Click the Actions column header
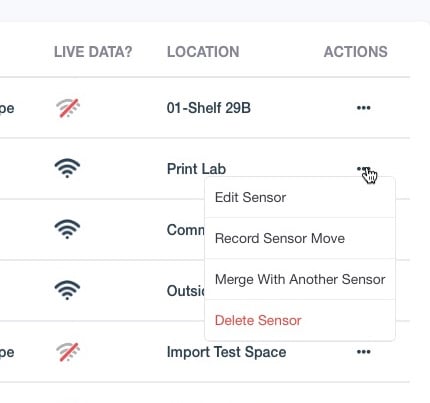 [356, 52]
